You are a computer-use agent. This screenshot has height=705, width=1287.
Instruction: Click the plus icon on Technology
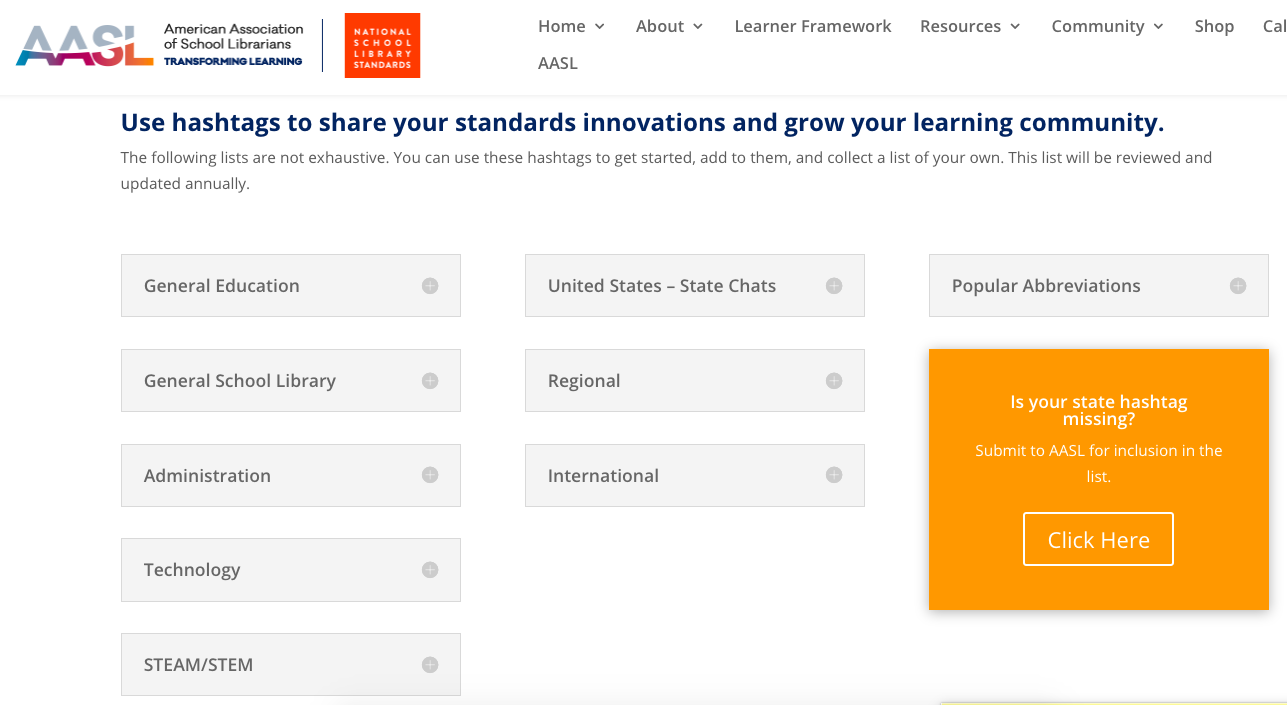430,569
